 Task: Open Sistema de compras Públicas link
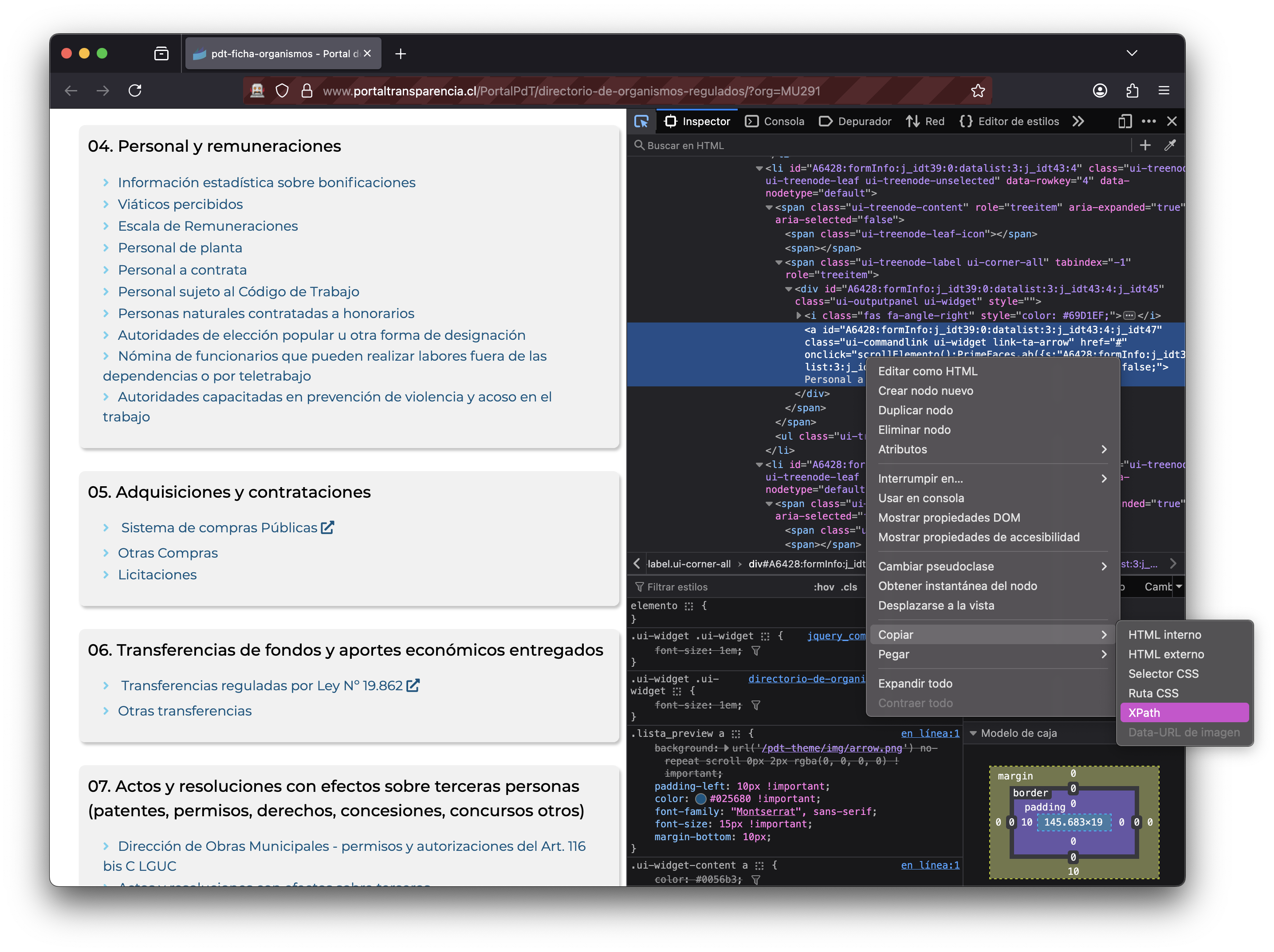(228, 528)
